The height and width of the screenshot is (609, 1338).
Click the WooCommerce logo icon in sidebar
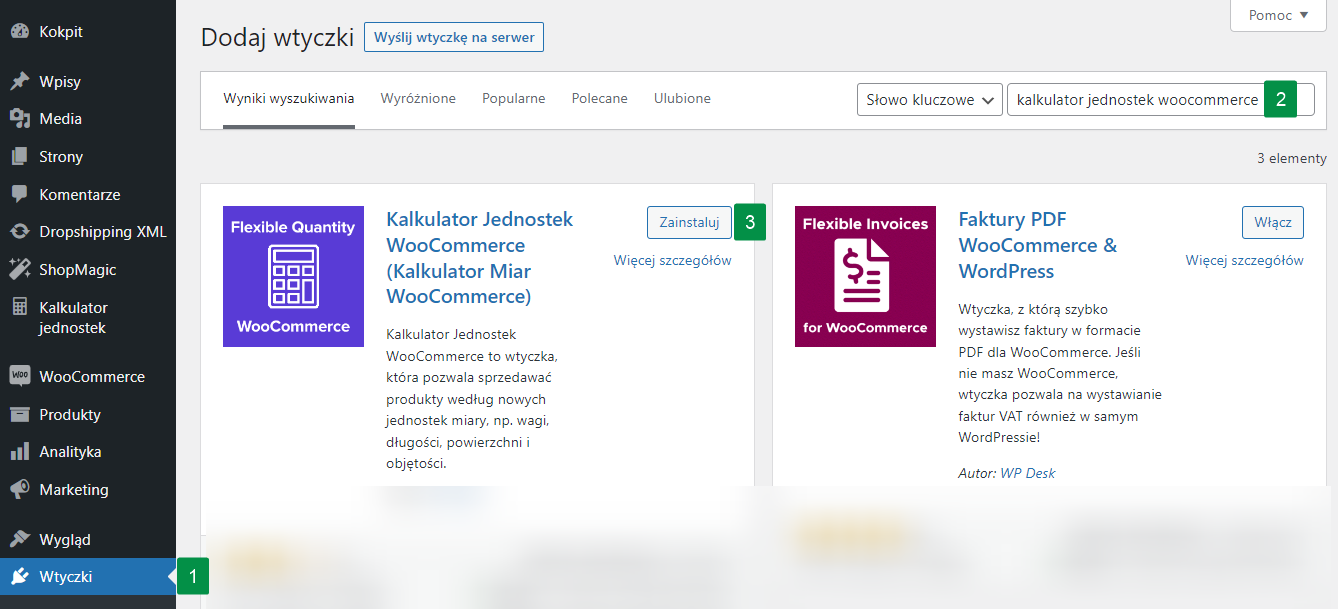(x=20, y=376)
